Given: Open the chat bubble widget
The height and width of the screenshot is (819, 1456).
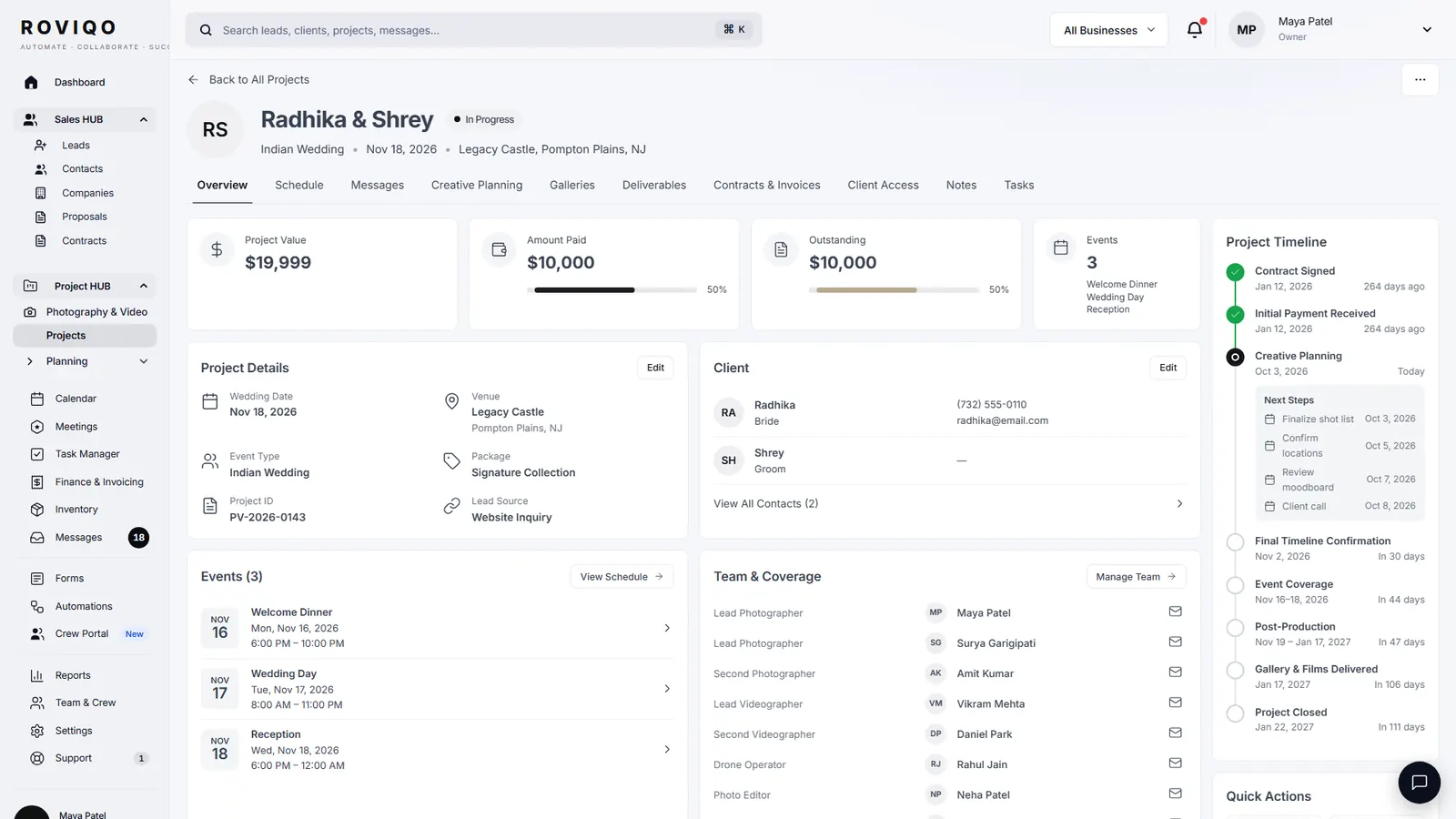Looking at the screenshot, I should click(x=1419, y=783).
